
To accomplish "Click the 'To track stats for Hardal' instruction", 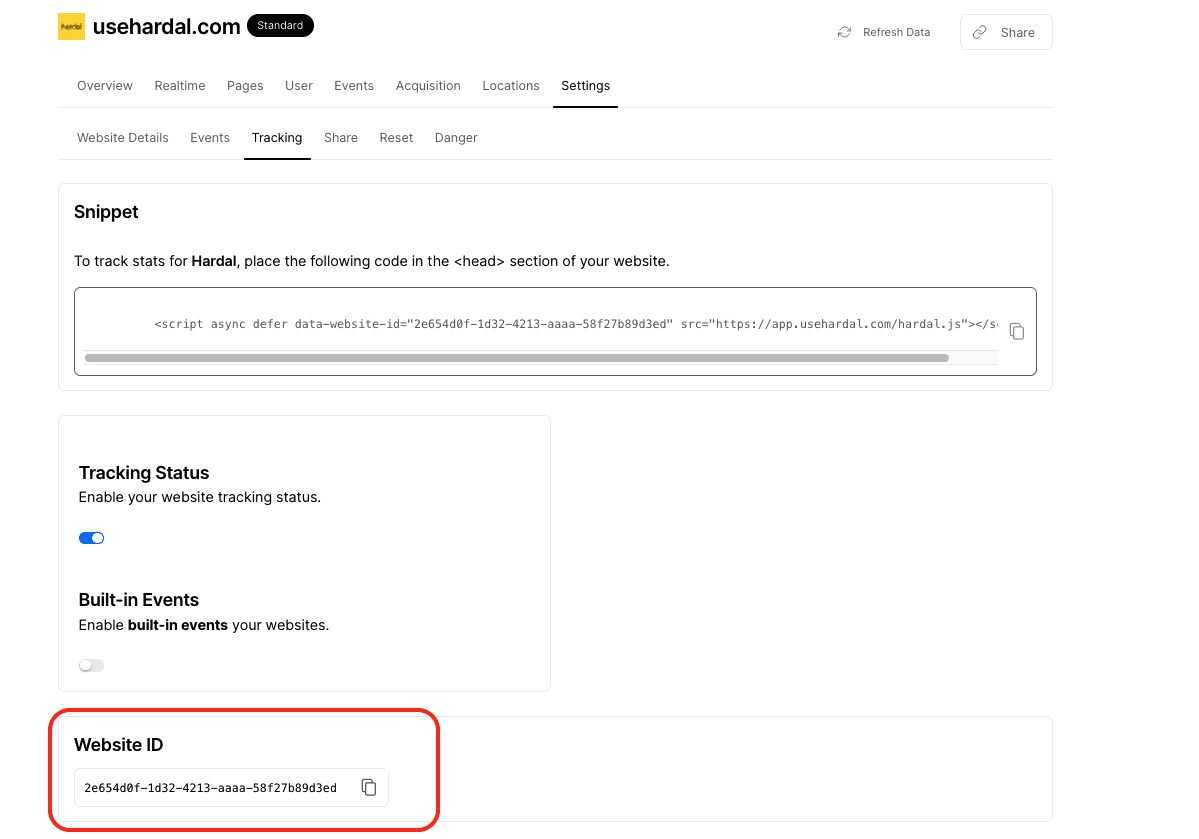I will pos(372,262).
